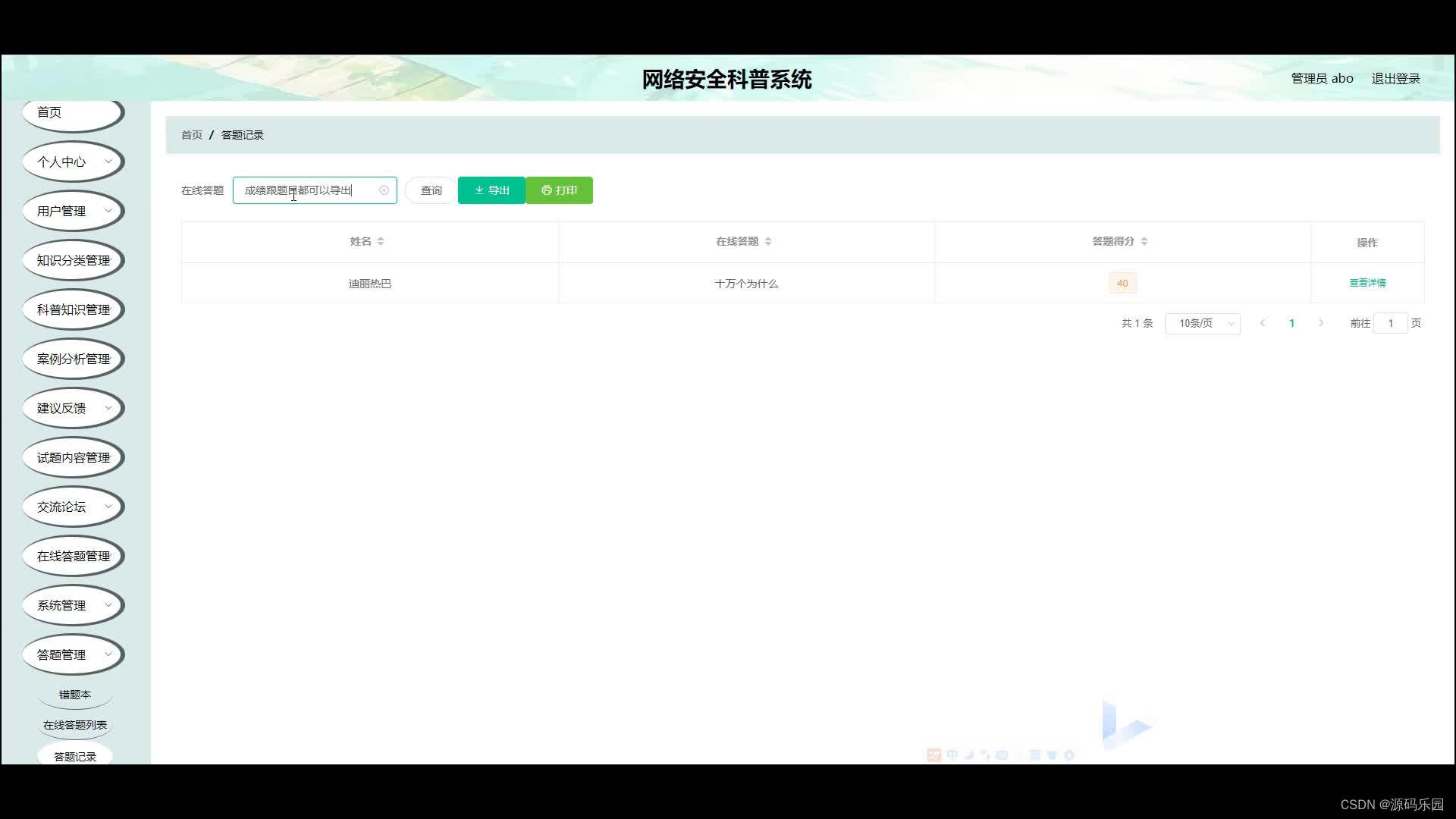Clear the 在线答题 search field icon
The image size is (1456, 819).
point(384,190)
